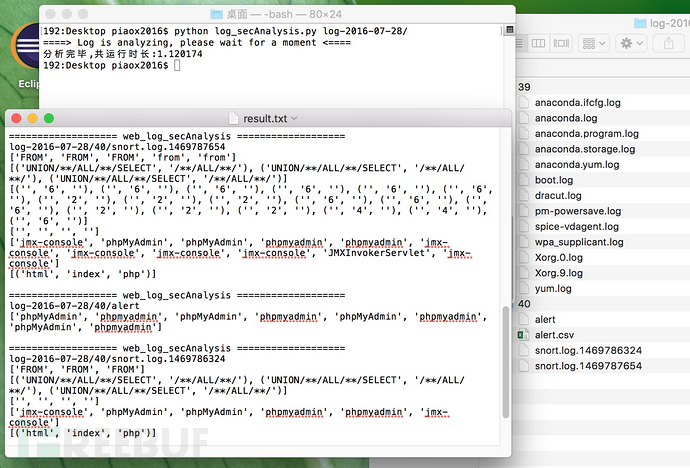Click log-2016-07-28/40/snort.log.1469786324 line in result.txt

click(117, 358)
